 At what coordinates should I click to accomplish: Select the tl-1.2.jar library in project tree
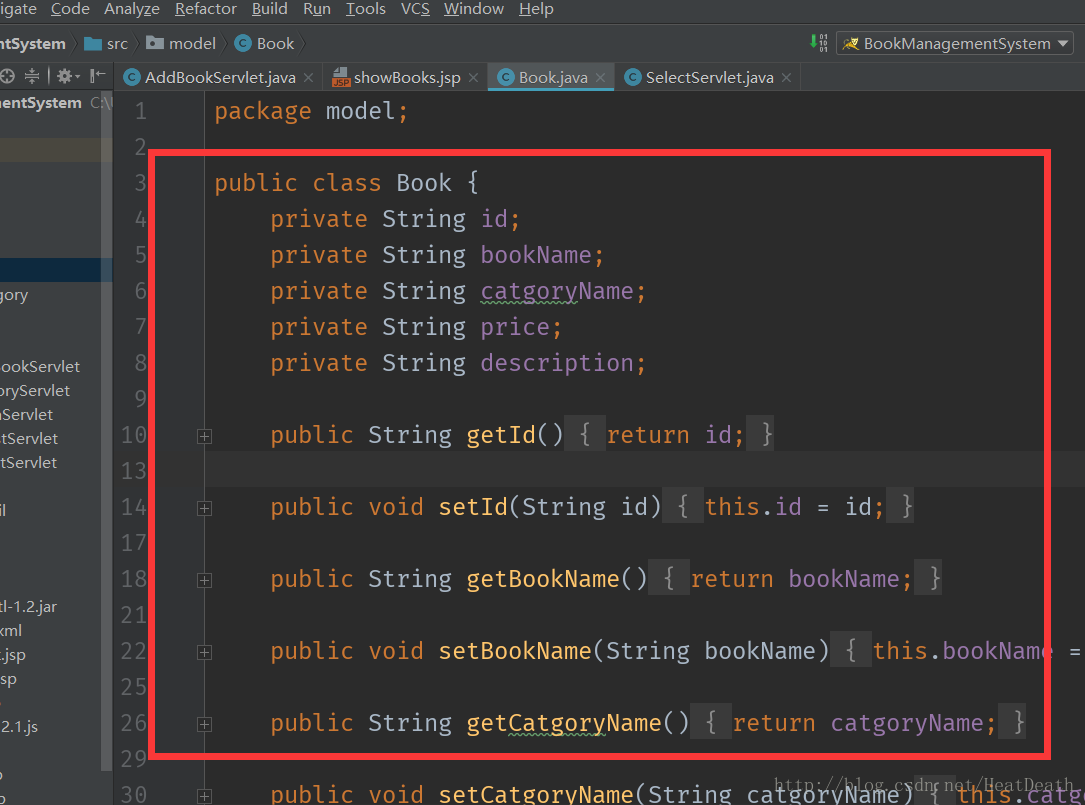28,607
